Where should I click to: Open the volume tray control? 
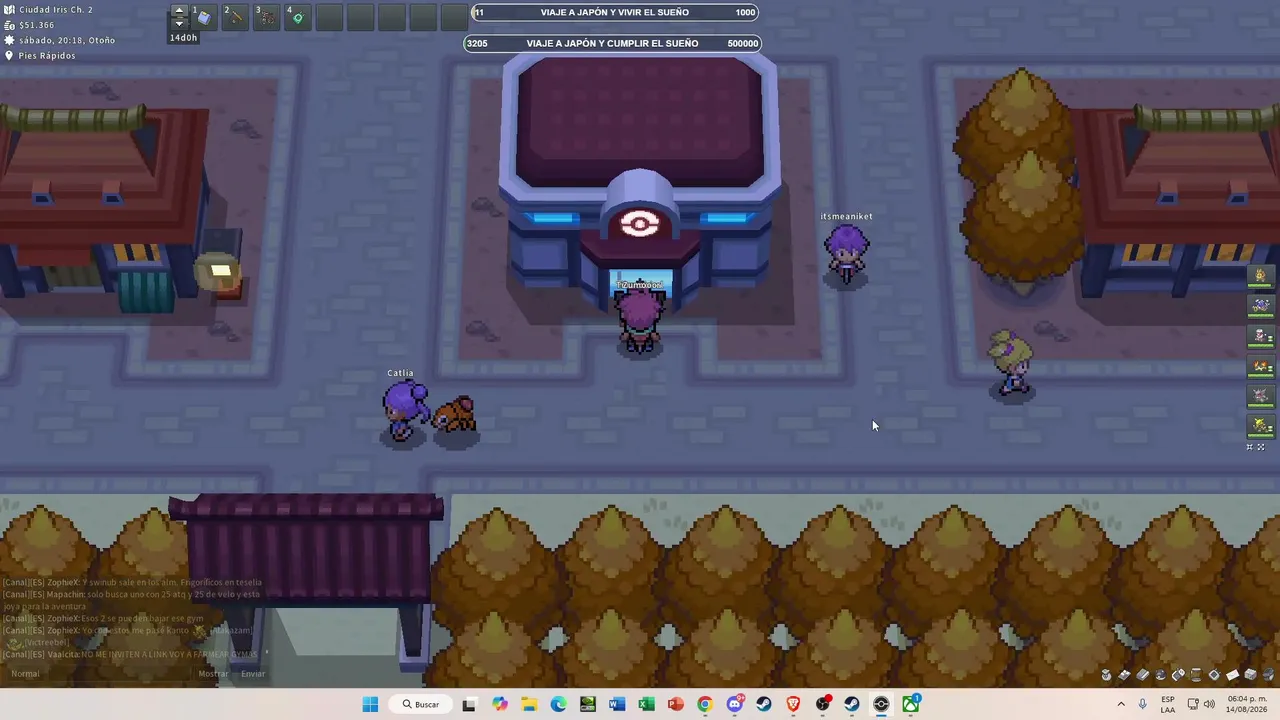1209,704
